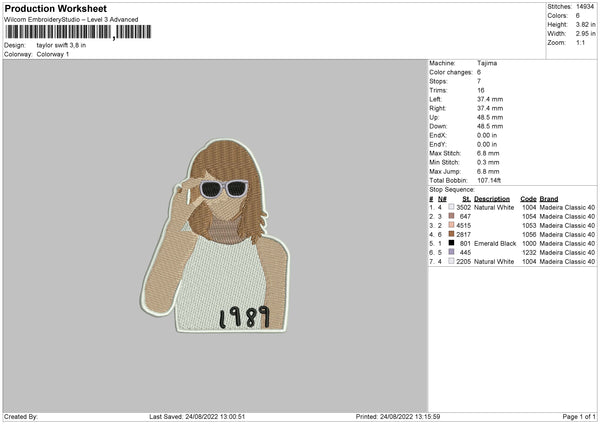Click the 'Max Jump:' label
This screenshot has height=424, width=600.
(445, 171)
